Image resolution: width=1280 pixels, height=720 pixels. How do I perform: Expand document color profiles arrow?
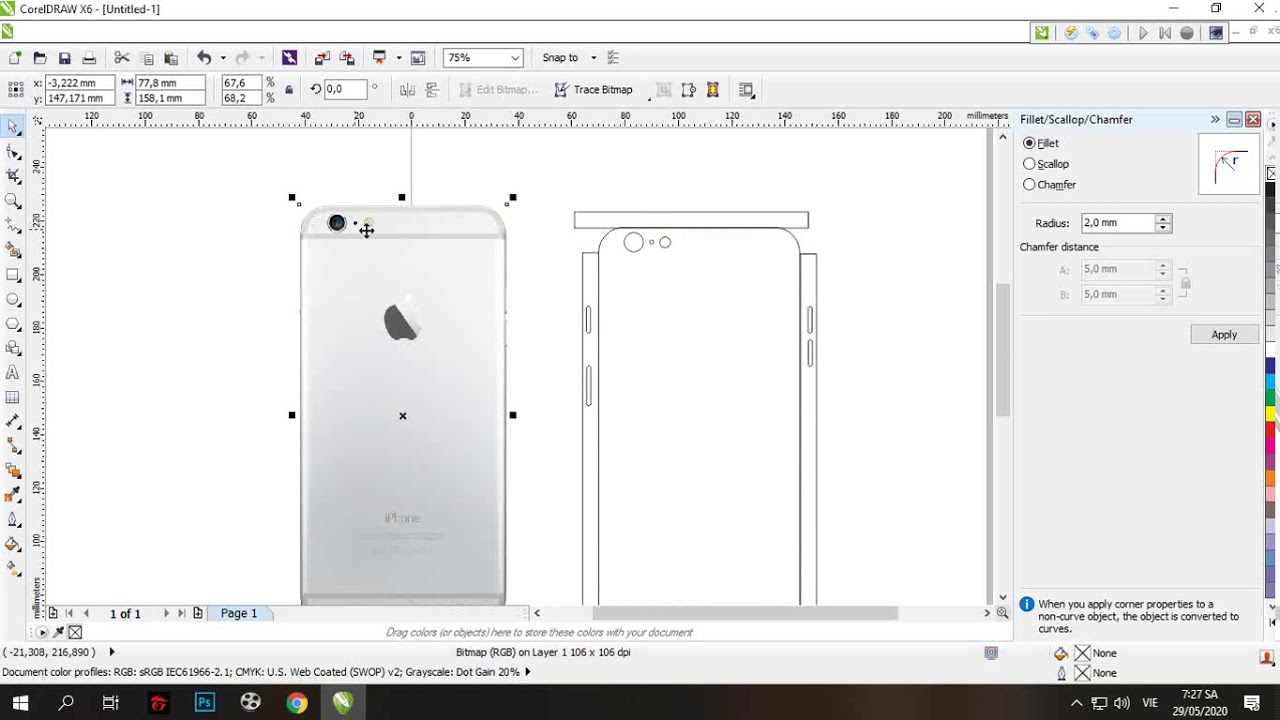pyautogui.click(x=527, y=672)
